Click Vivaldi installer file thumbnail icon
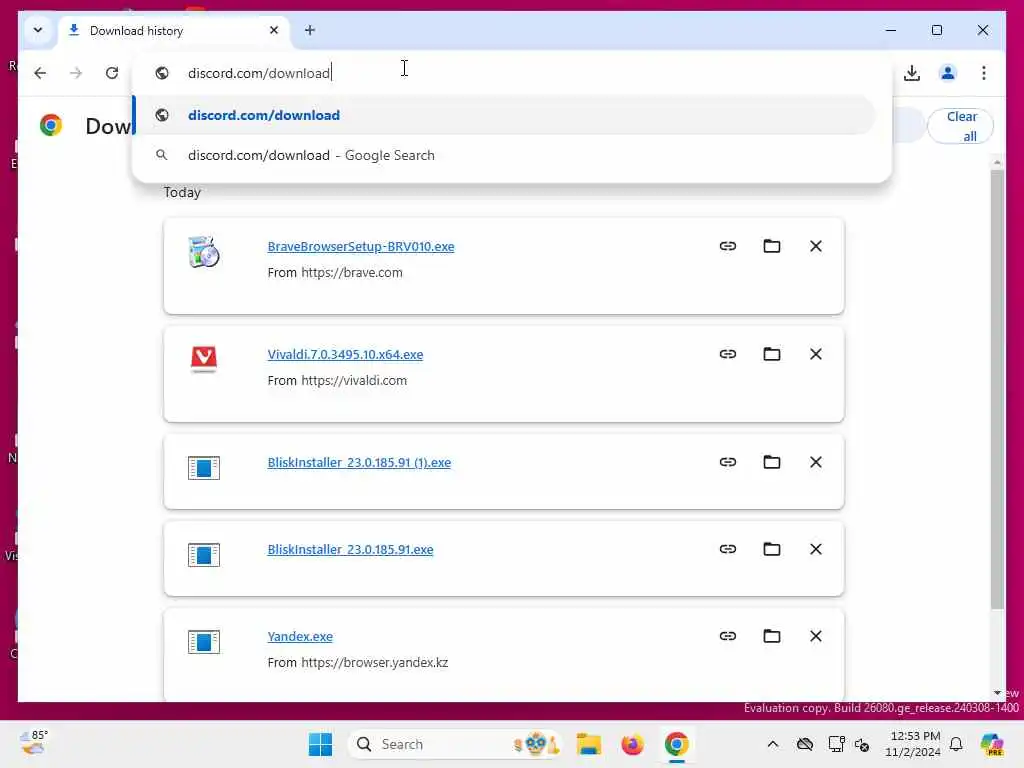 pos(204,359)
